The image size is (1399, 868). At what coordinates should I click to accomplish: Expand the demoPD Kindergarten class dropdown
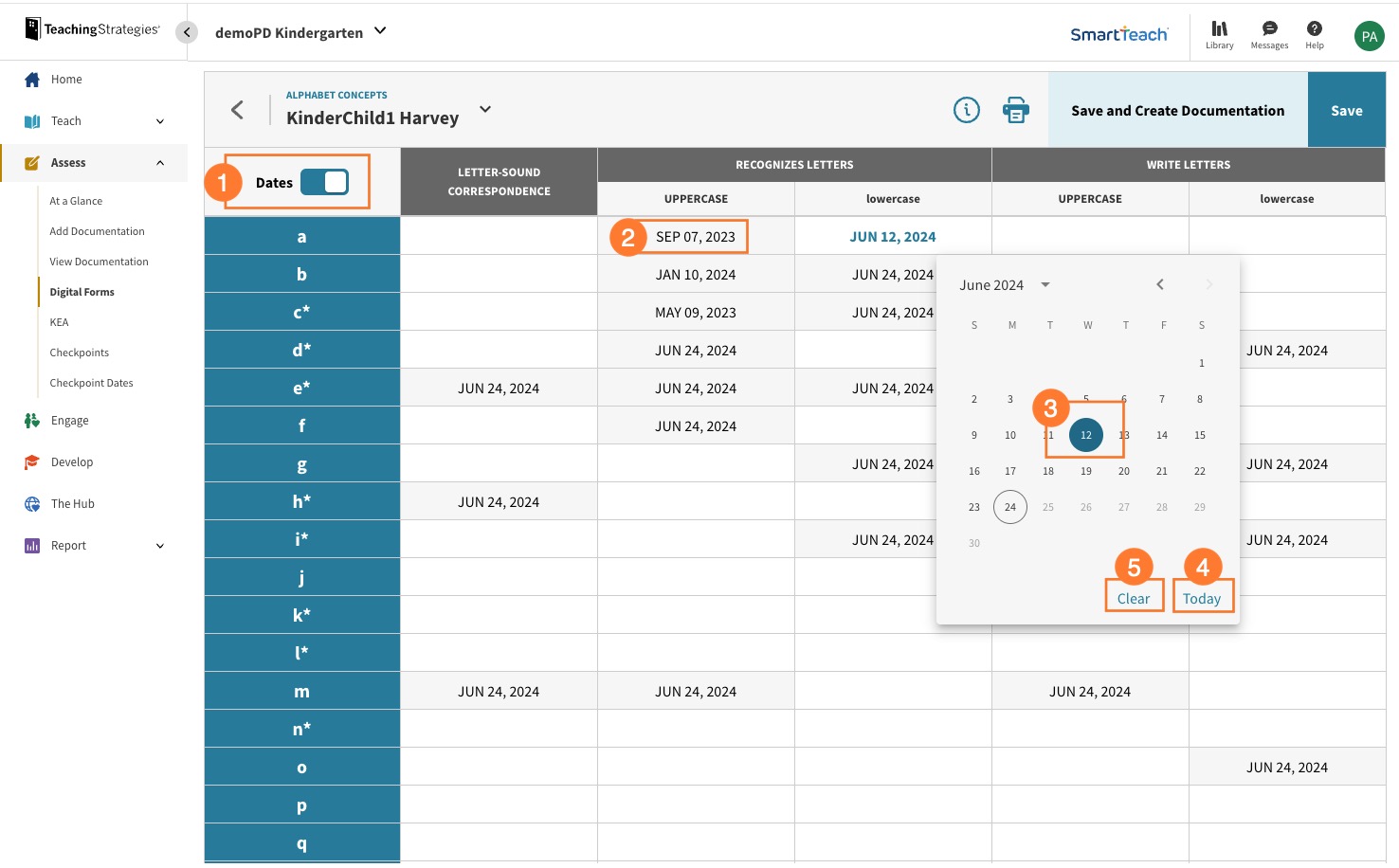coord(380,31)
